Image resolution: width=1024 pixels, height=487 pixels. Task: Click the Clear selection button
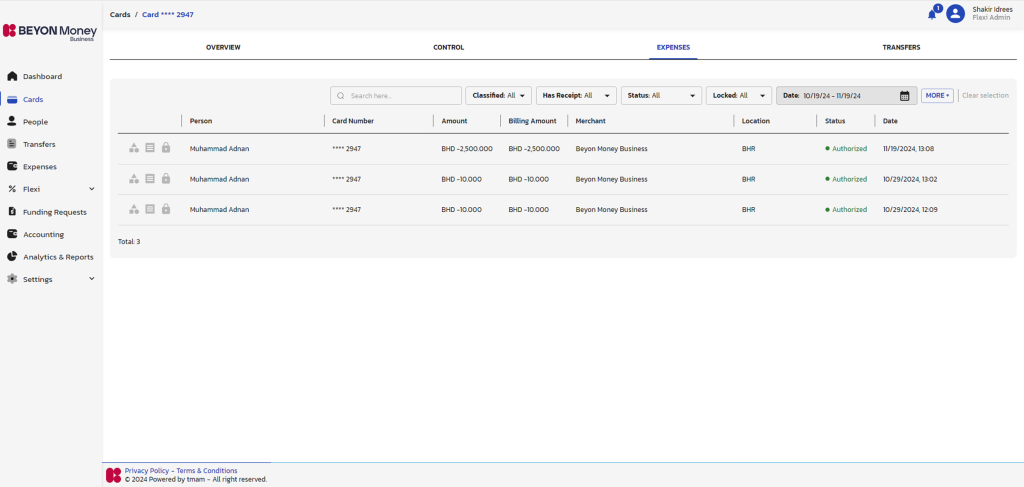(985, 95)
